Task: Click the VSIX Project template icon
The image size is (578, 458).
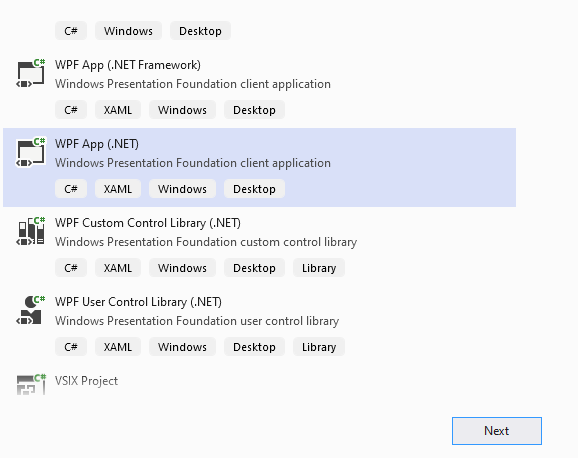Action: pos(31,384)
